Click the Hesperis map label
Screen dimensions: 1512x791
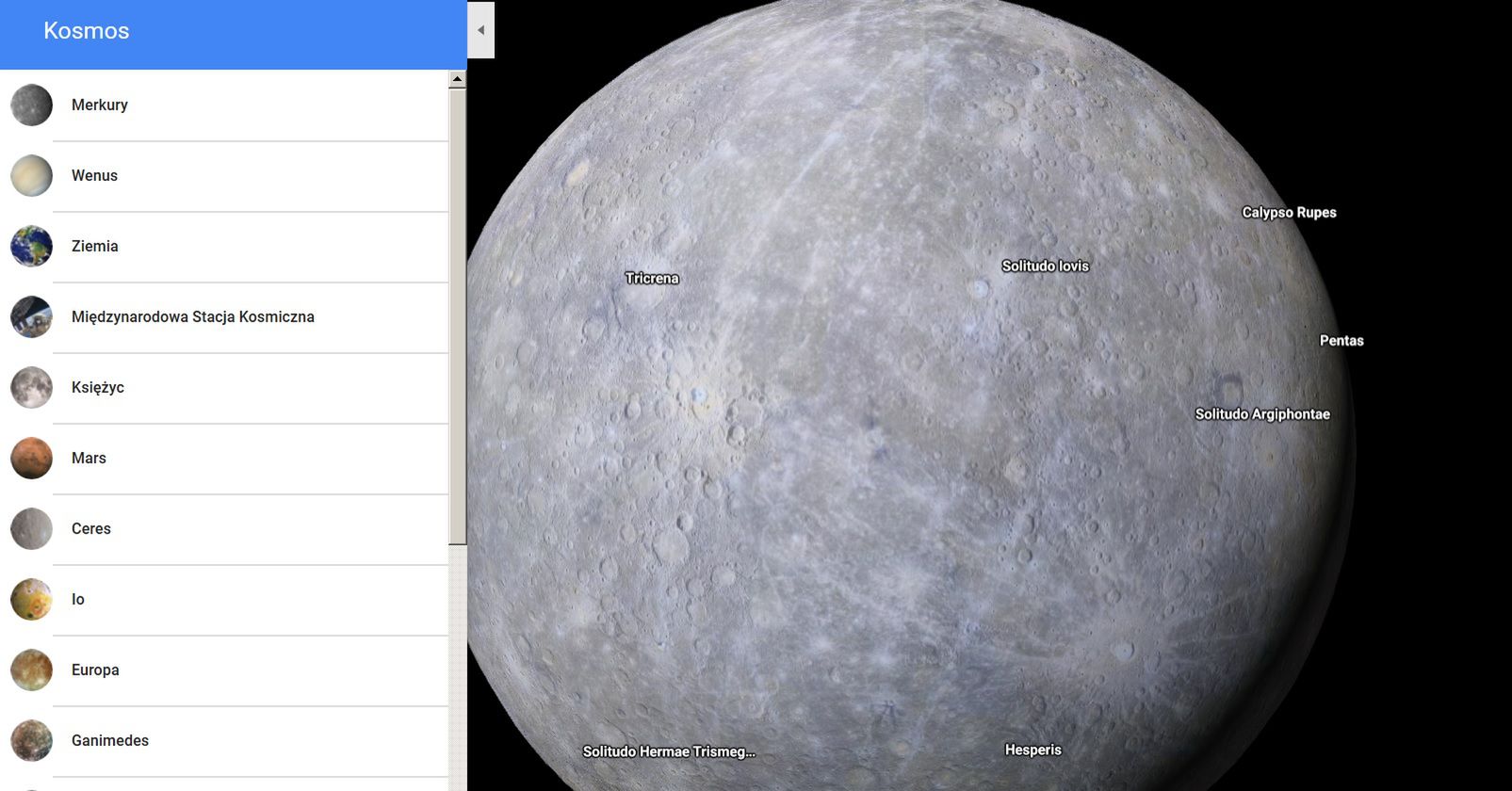coord(1032,750)
